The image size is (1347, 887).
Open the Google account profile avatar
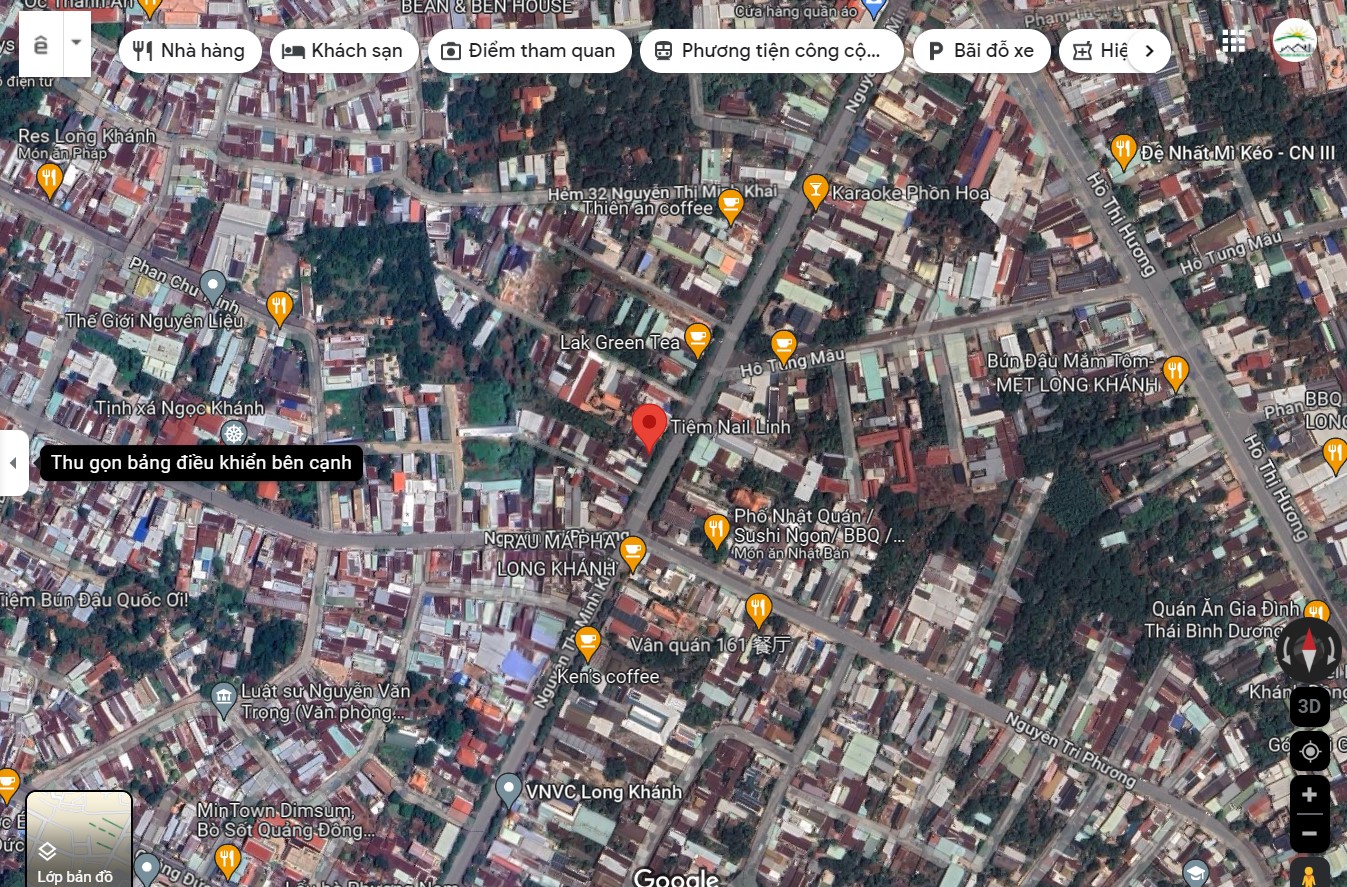(1294, 41)
